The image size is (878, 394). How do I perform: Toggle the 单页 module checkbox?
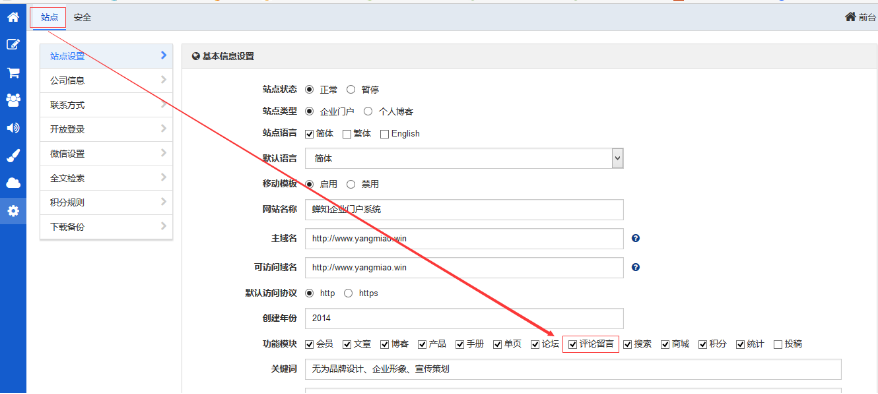(497, 345)
